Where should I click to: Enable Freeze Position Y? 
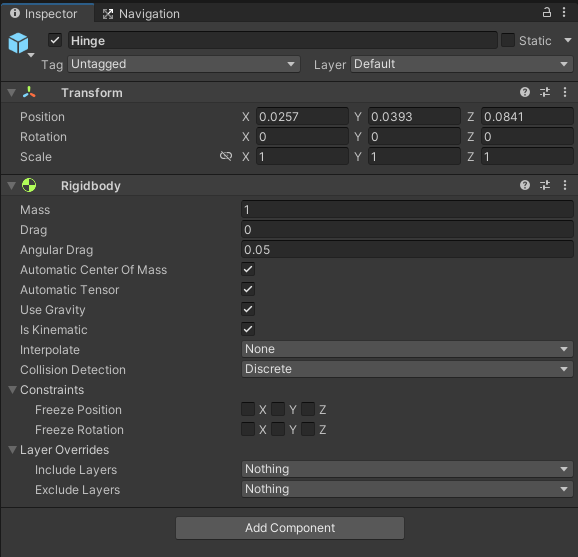pos(278,409)
